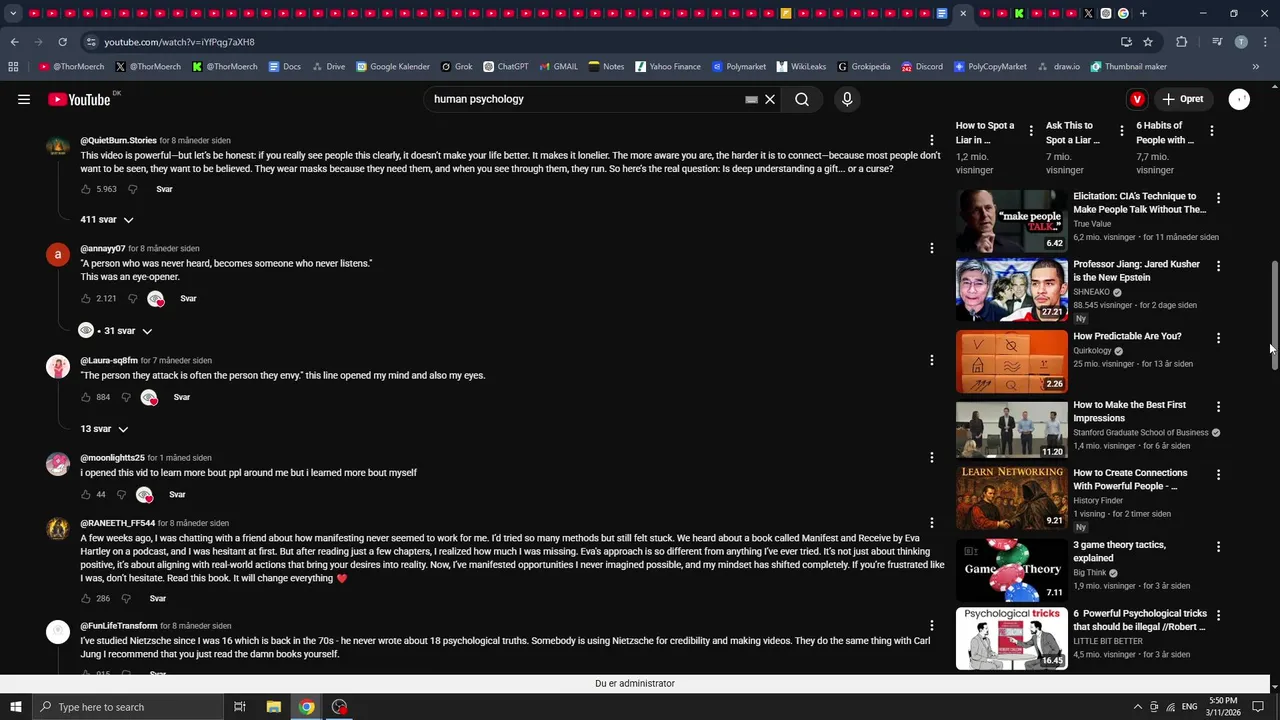Open Task View on the taskbar
The image size is (1280, 720).
pos(240,707)
